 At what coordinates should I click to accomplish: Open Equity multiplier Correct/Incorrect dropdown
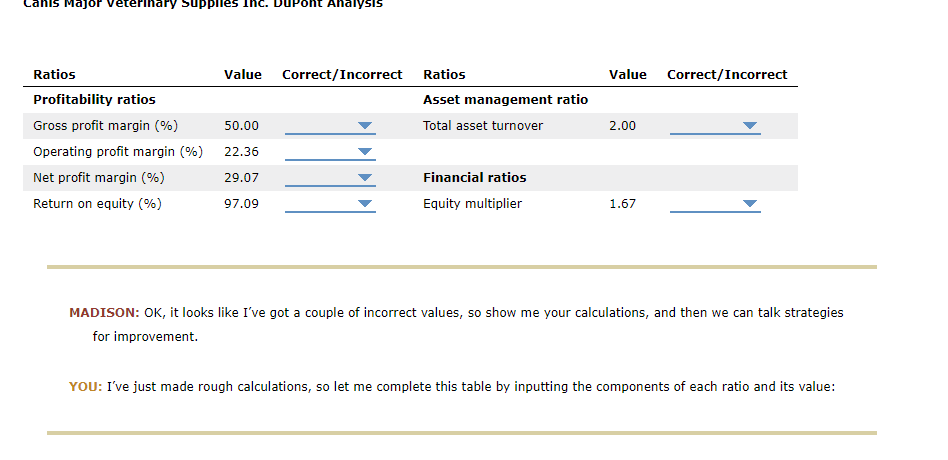715,204
